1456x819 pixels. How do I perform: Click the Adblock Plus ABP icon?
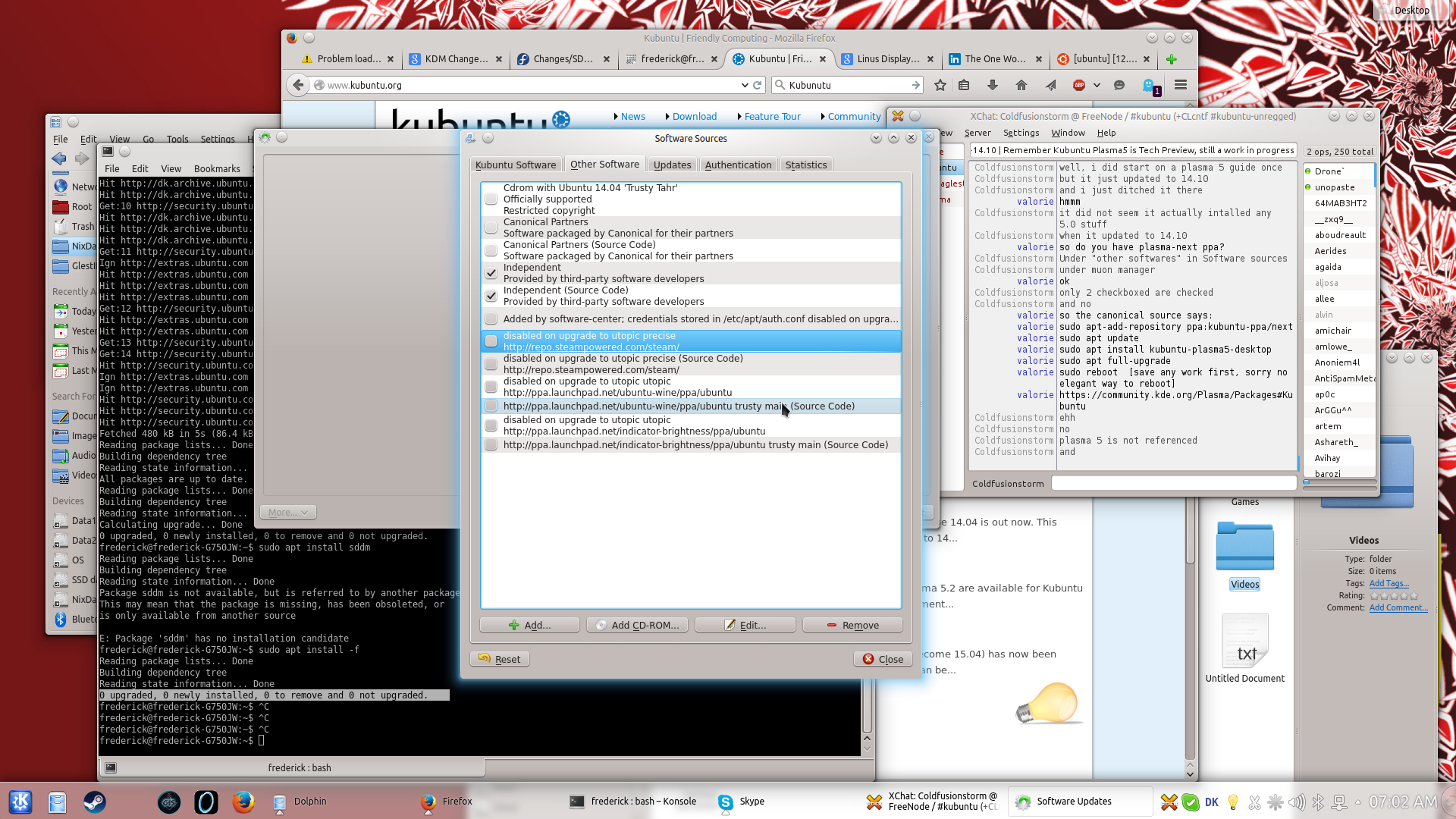[1079, 85]
